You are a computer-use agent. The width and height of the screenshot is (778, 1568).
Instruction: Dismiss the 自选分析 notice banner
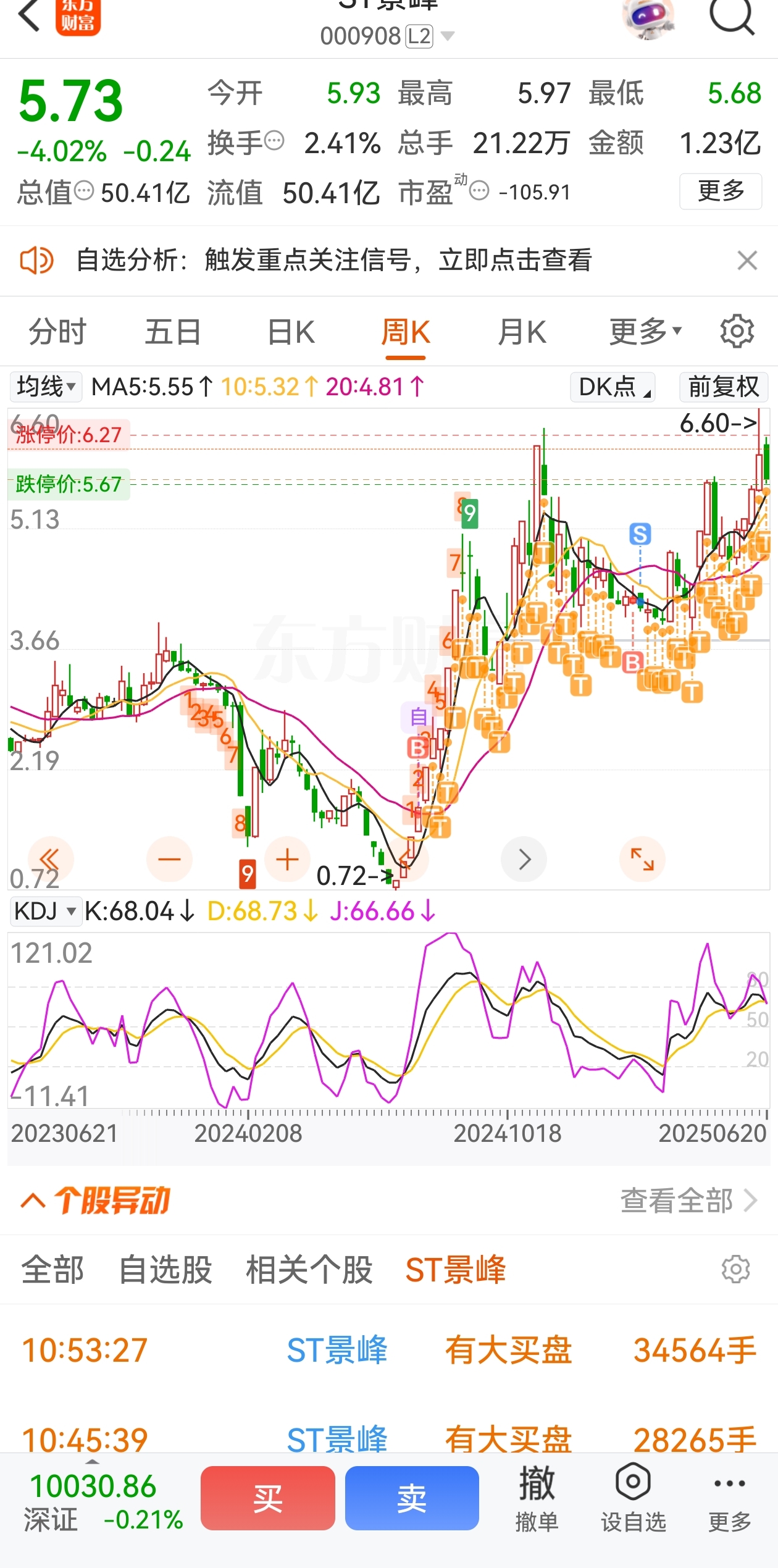747,261
